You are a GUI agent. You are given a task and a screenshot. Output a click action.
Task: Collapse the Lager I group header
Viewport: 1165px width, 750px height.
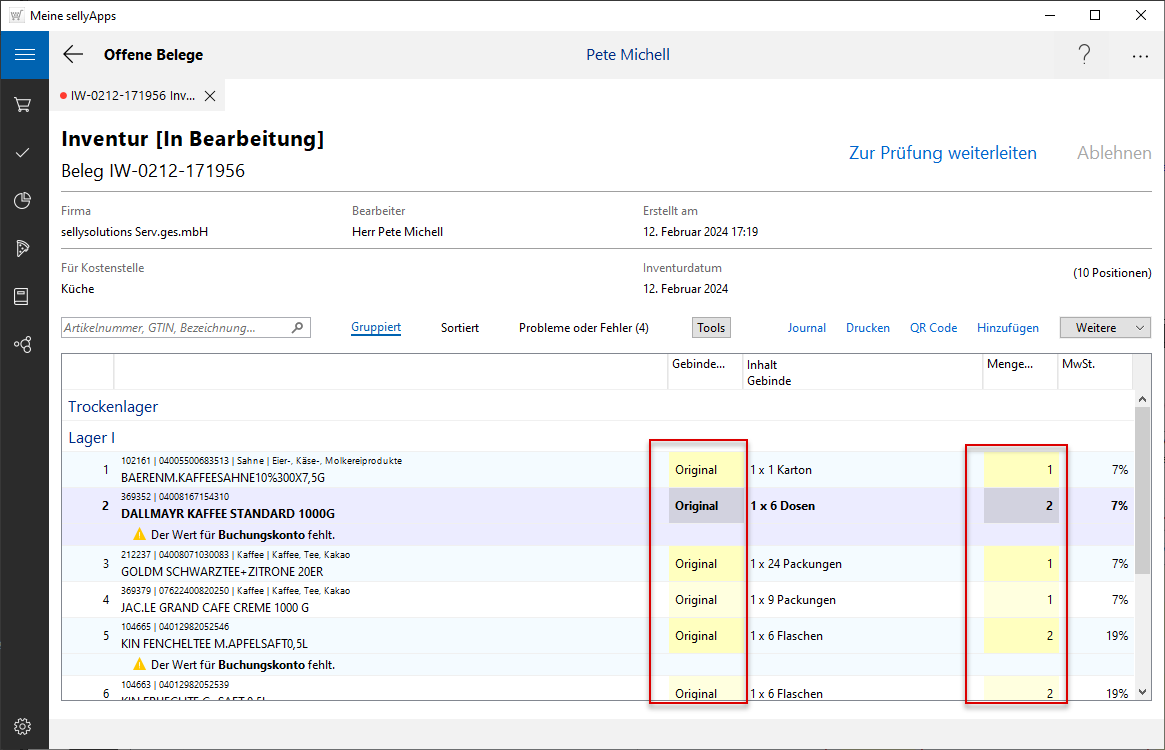91,438
